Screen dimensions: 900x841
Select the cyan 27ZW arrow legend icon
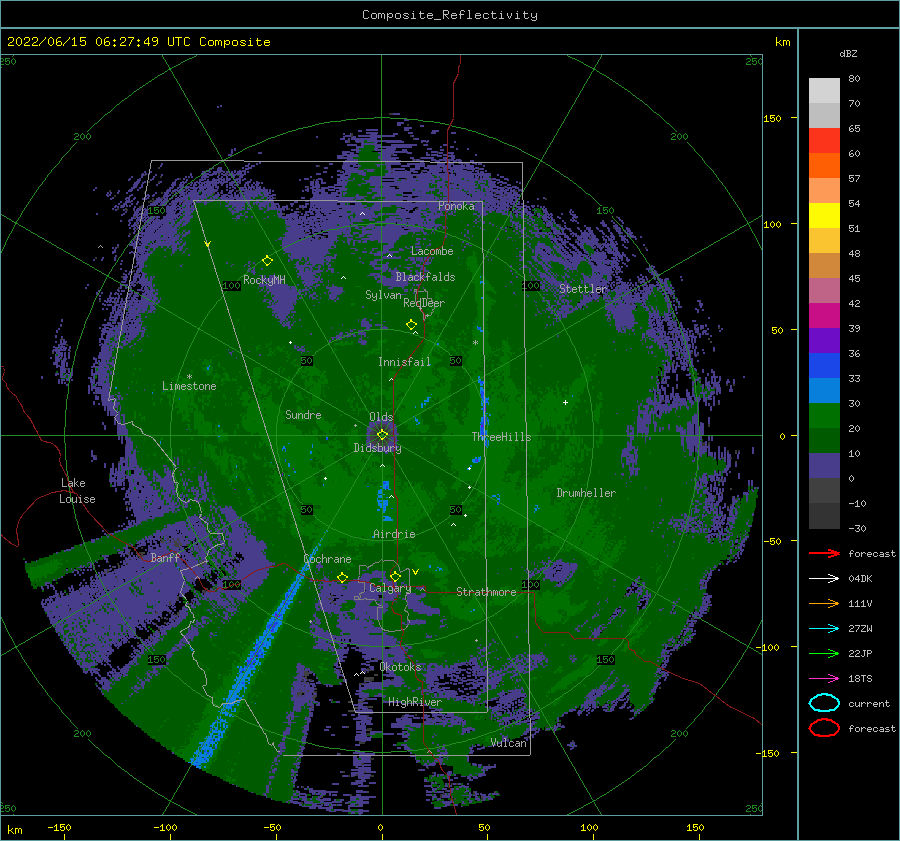click(x=824, y=629)
